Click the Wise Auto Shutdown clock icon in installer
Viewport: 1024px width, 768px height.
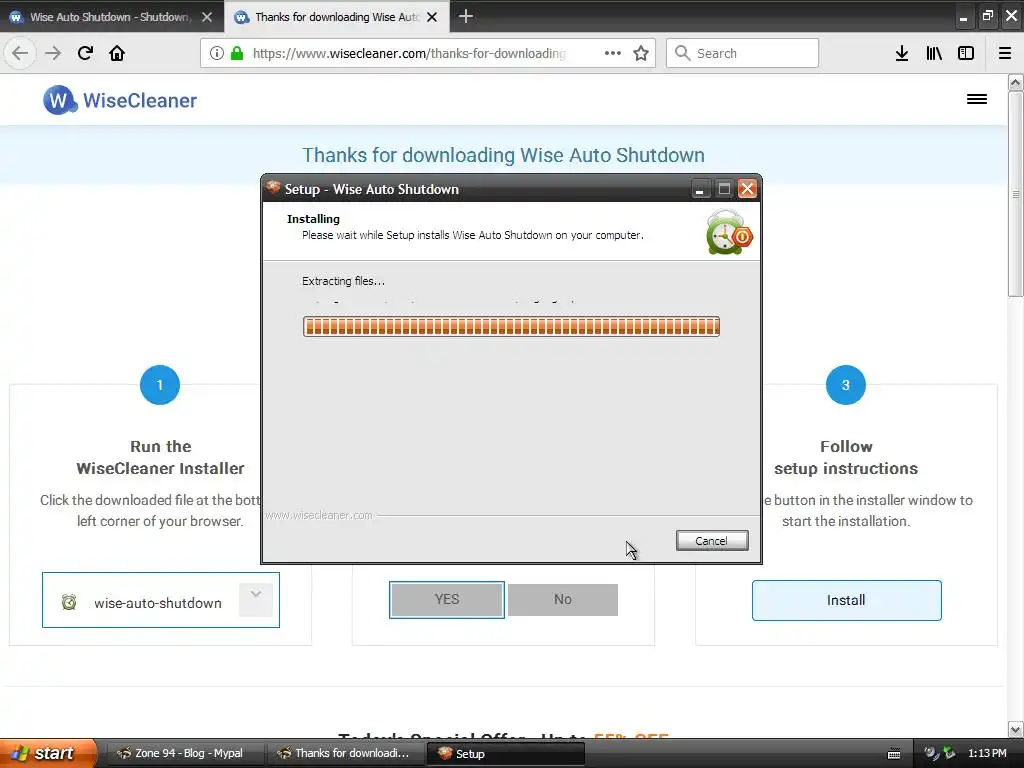pyautogui.click(x=729, y=232)
